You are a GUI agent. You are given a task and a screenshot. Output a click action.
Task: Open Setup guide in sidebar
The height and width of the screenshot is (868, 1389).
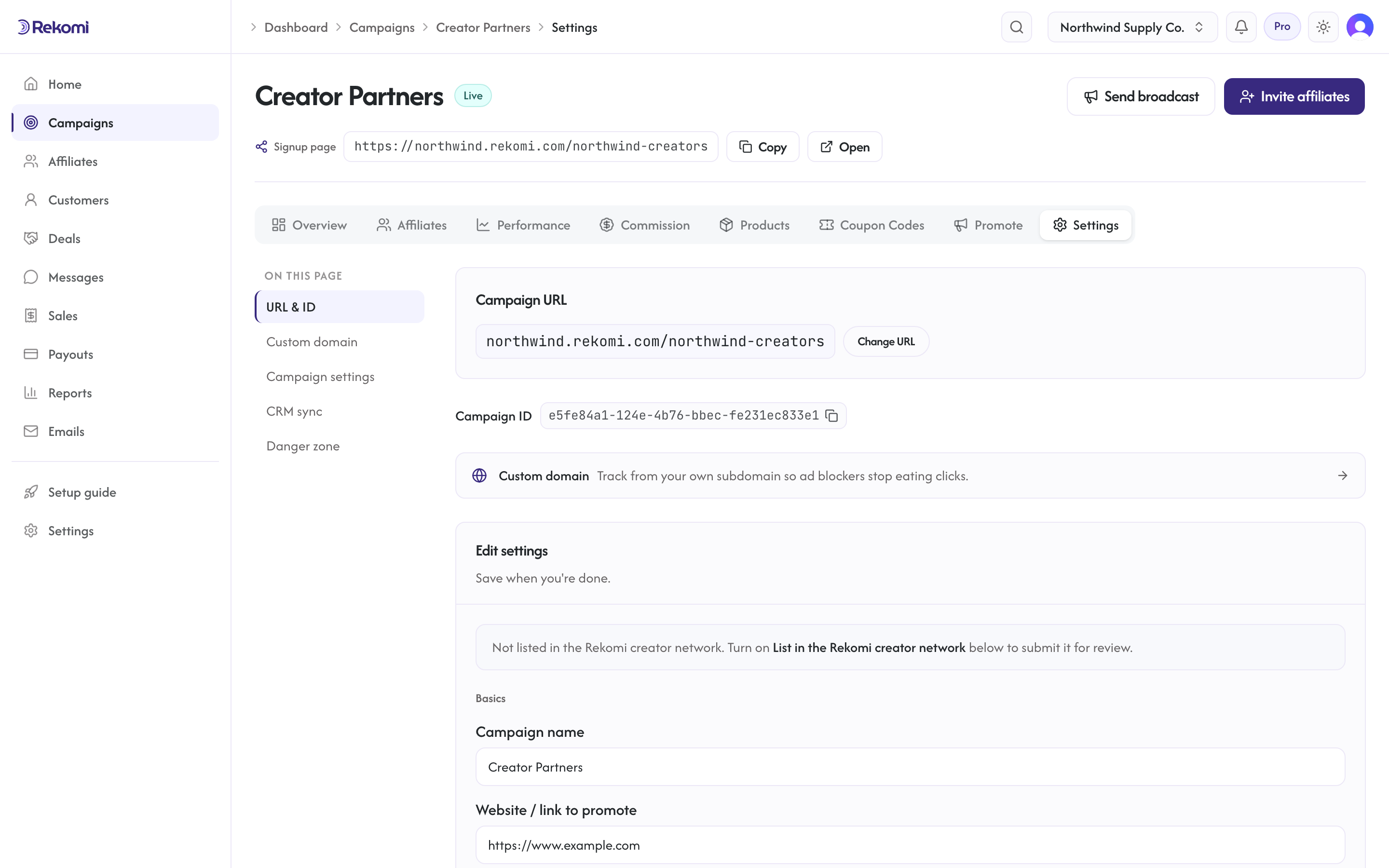(x=115, y=492)
